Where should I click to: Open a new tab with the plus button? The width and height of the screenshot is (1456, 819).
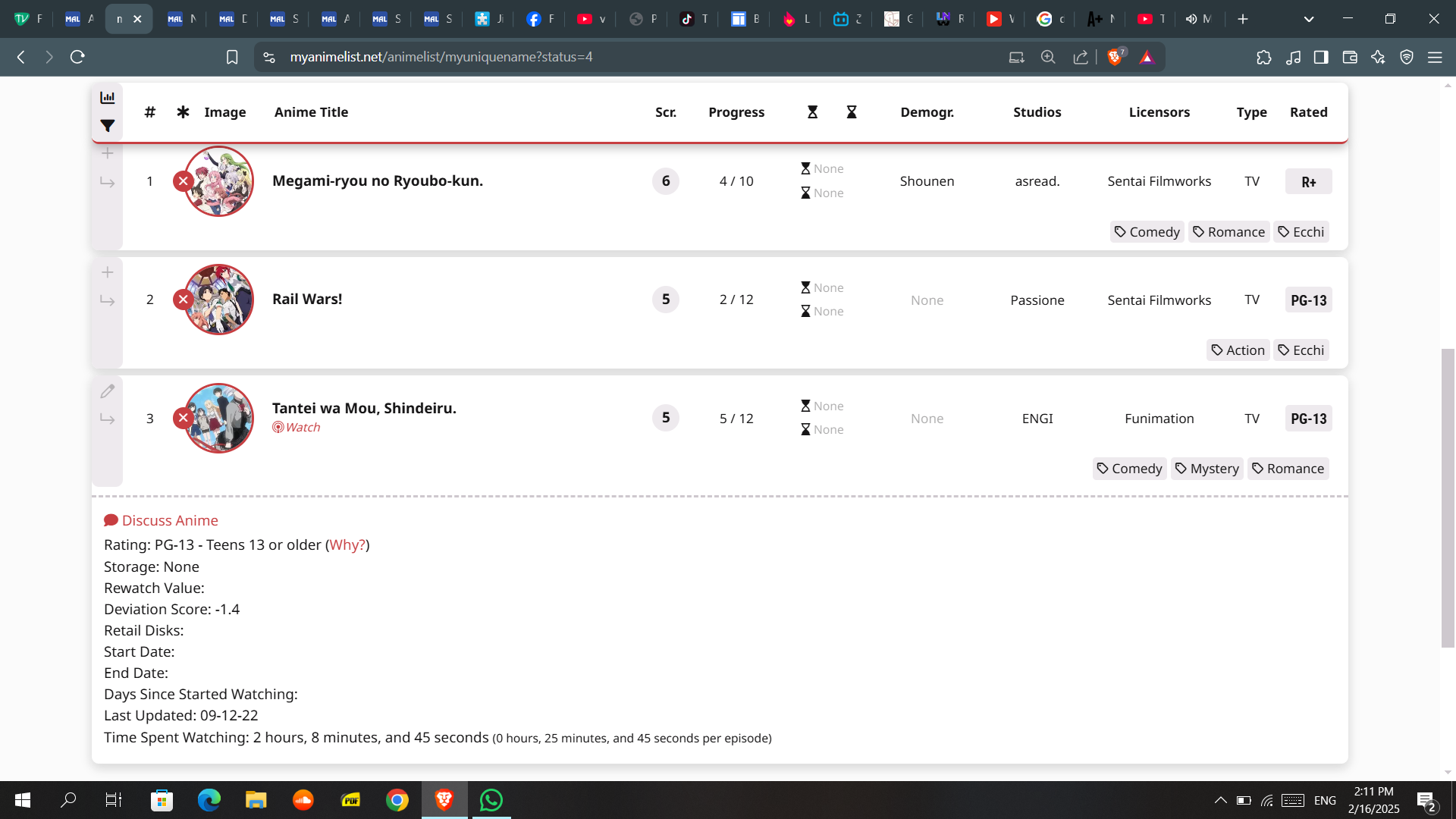1243,19
